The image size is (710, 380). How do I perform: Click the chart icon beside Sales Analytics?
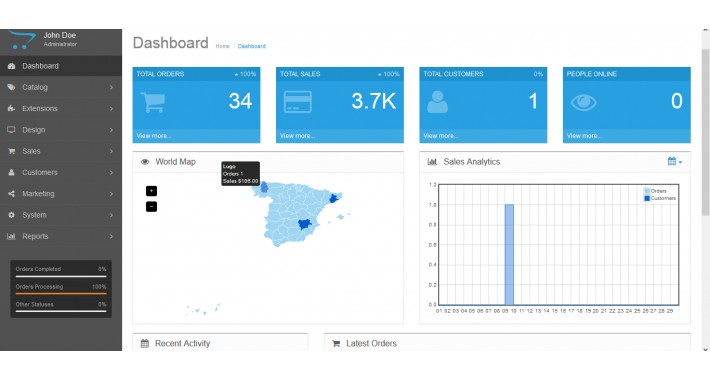(432, 162)
